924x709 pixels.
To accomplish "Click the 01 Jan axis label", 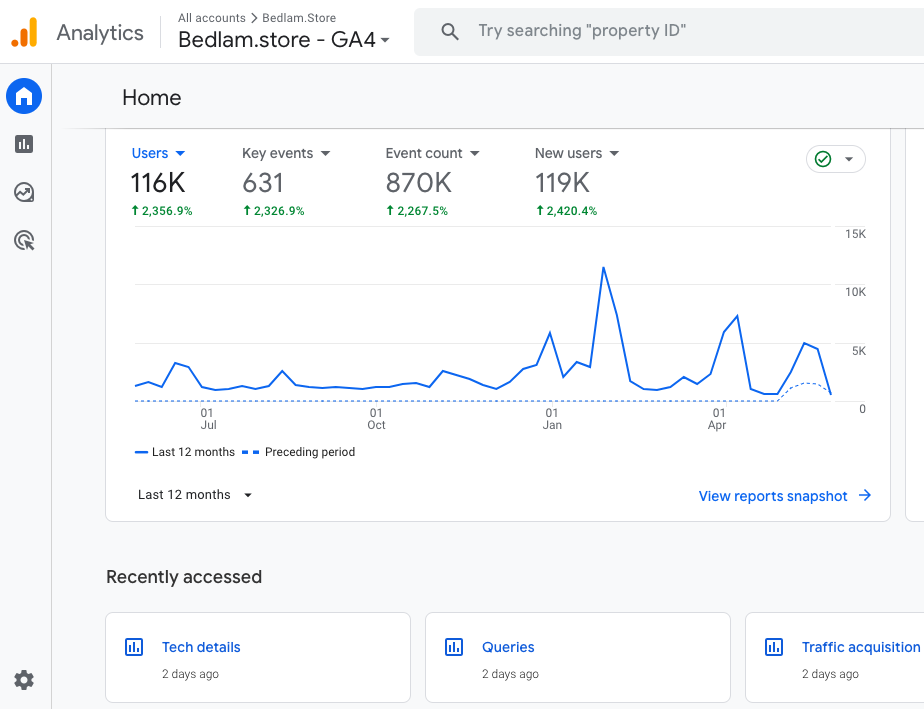I will click(552, 419).
